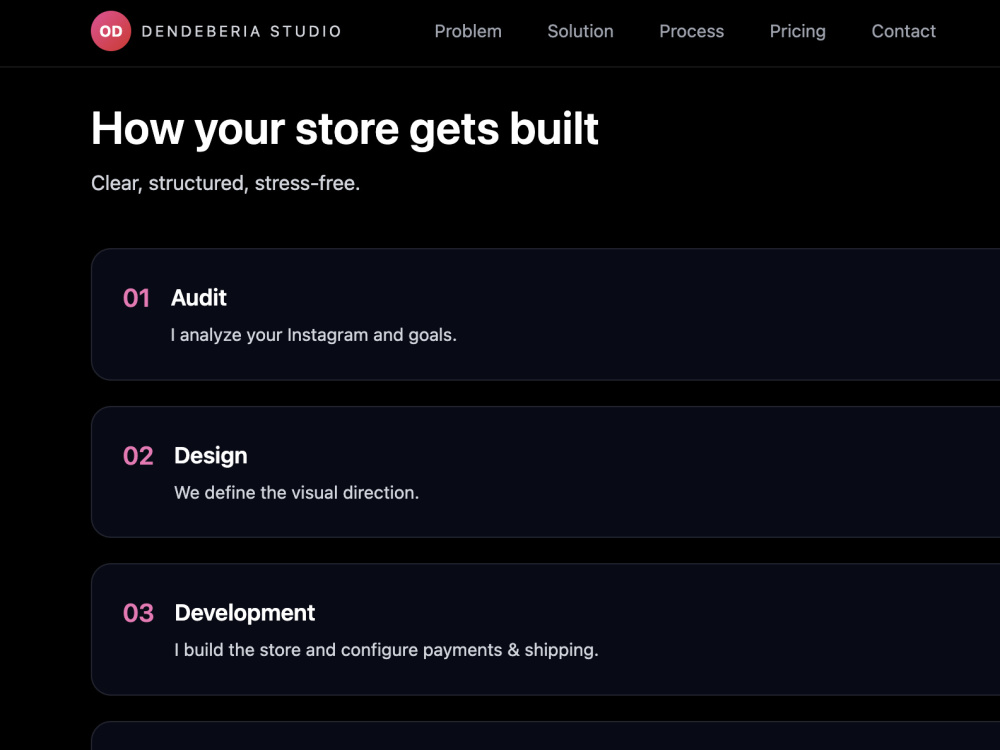The image size is (1000, 750).
Task: Click the 02 step number
Action: coord(138,455)
